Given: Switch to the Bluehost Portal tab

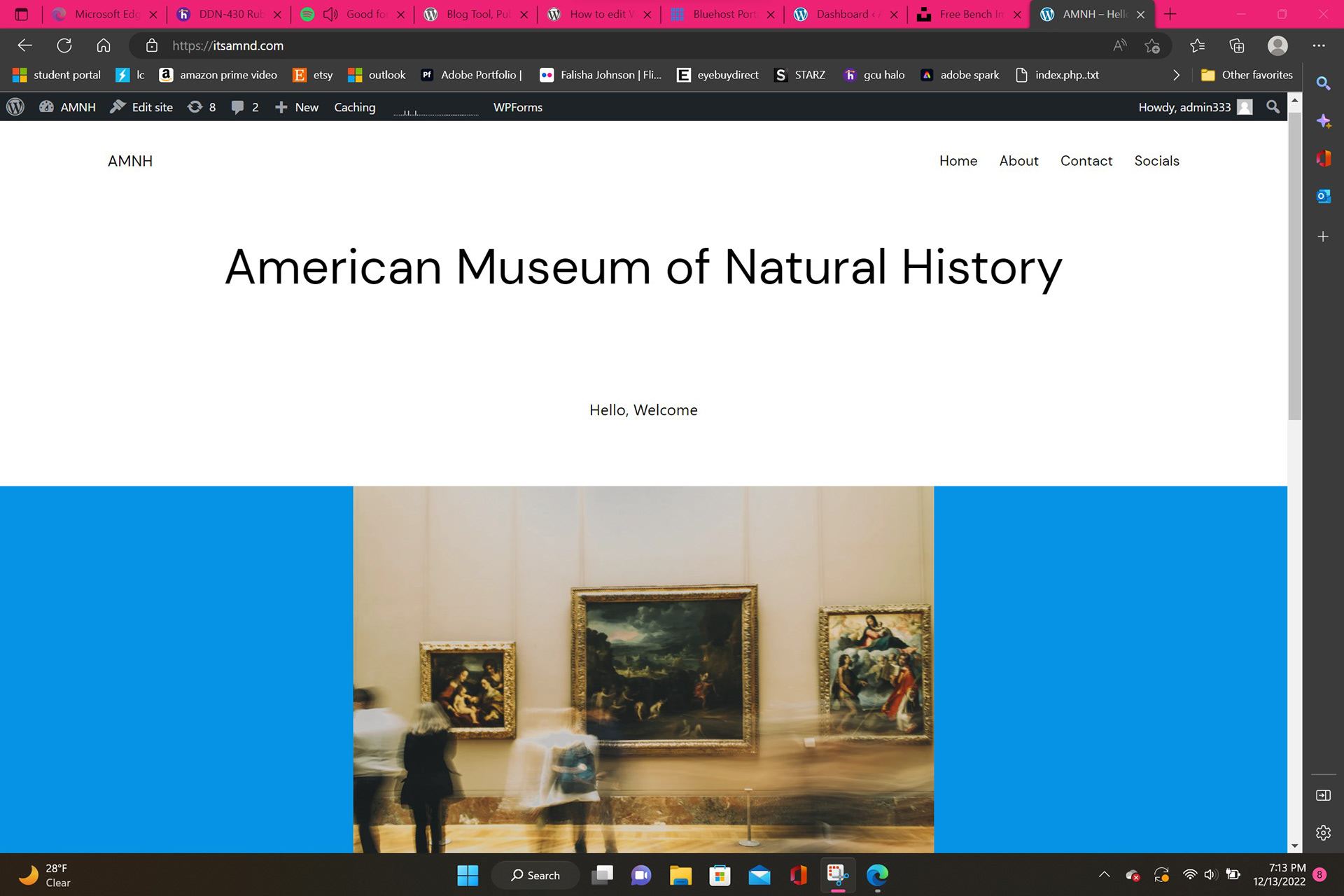Looking at the screenshot, I should coord(722,14).
